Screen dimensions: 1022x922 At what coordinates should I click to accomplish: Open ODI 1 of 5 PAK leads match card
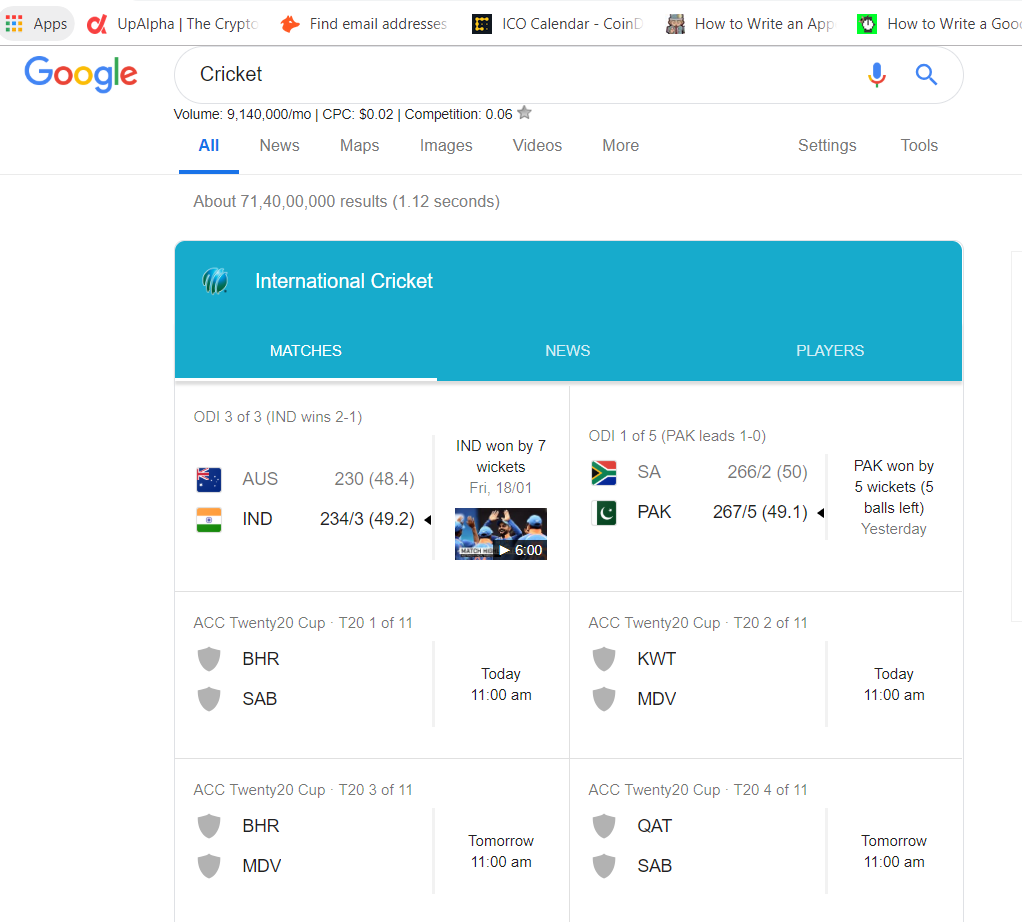[x=766, y=489]
